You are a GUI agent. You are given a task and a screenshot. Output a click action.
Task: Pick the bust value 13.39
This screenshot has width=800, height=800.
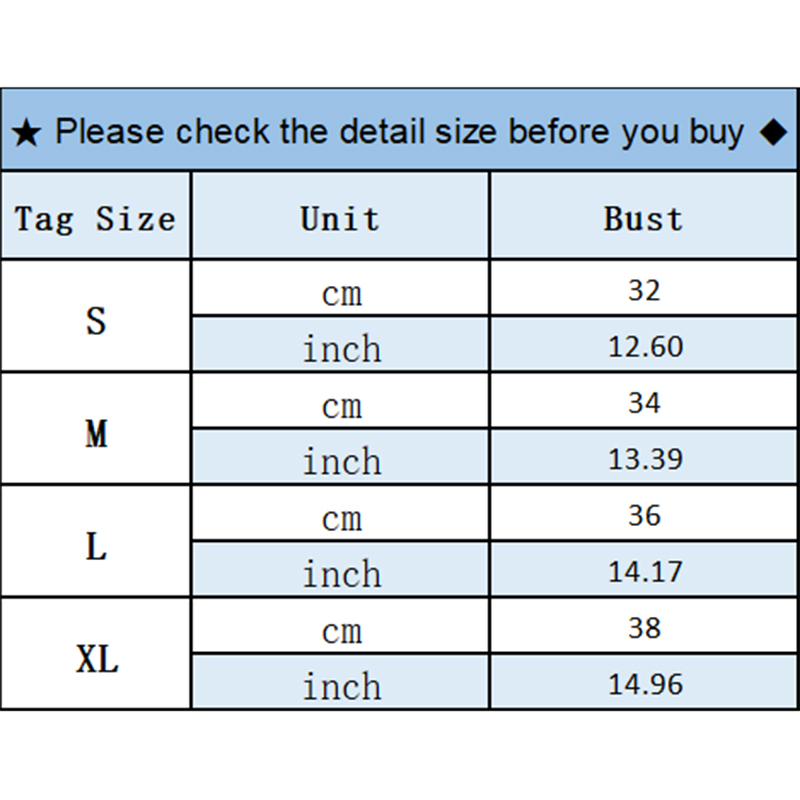(x=645, y=459)
